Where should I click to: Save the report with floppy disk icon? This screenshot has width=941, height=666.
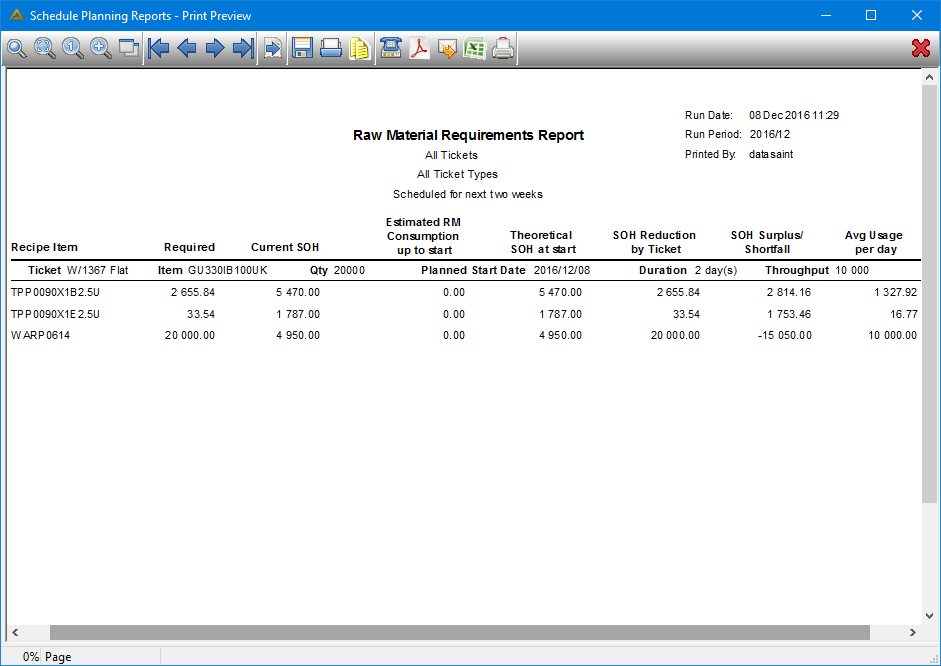click(x=302, y=48)
